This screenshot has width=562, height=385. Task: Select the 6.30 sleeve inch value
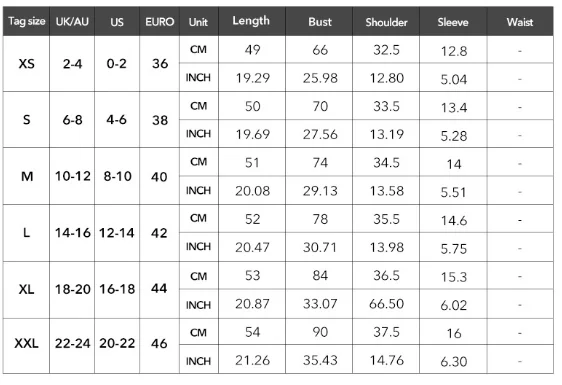tap(454, 361)
